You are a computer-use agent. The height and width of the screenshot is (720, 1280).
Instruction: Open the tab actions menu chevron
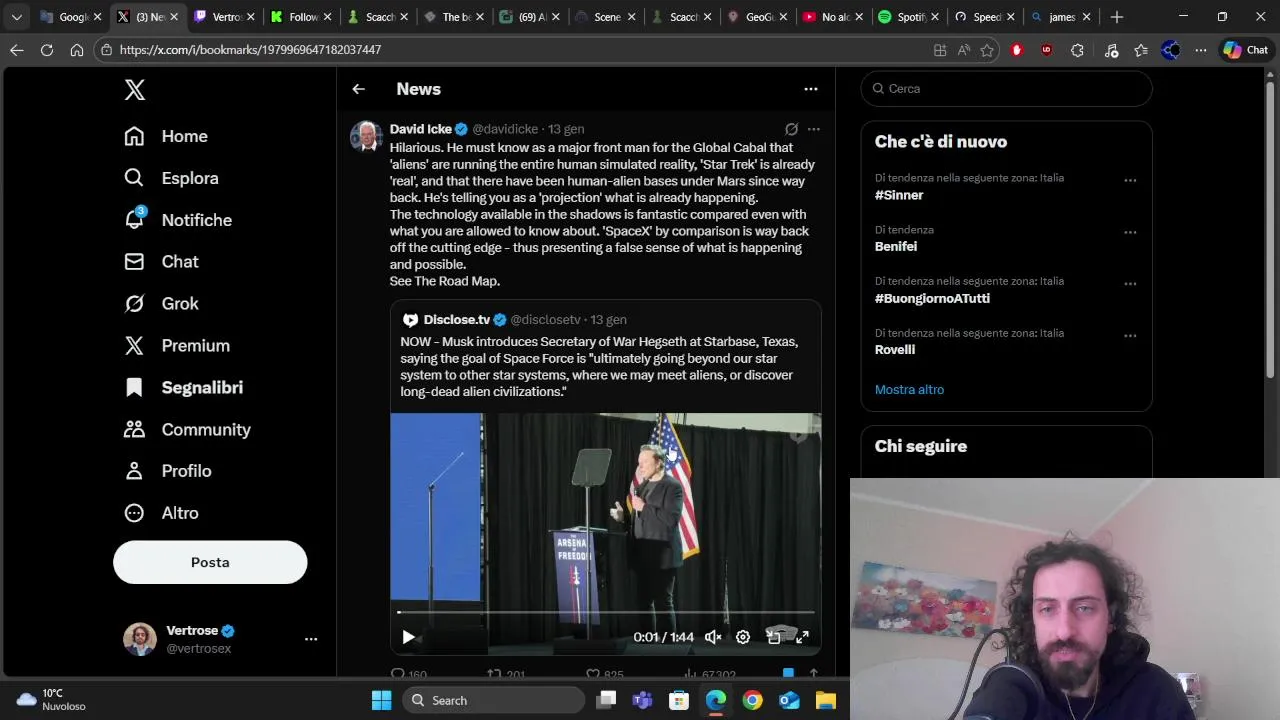point(17,17)
